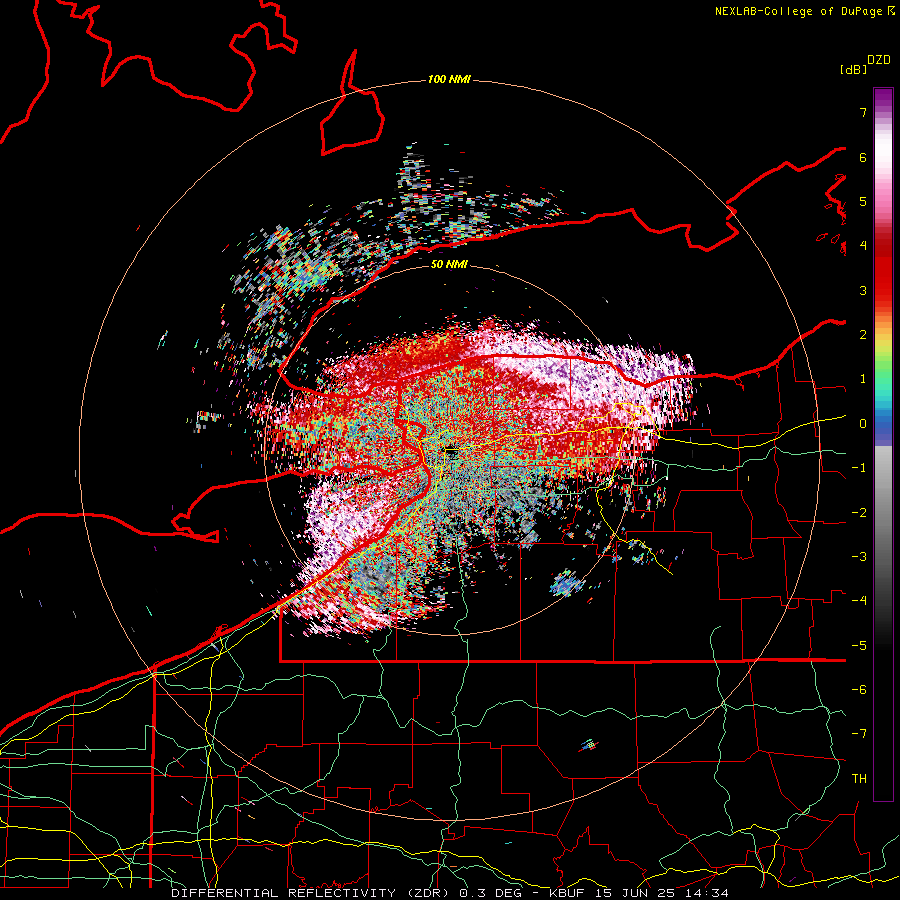Screen dimensions: 900x900
Task: Click the ZDR color scale bar
Action: coord(883,444)
